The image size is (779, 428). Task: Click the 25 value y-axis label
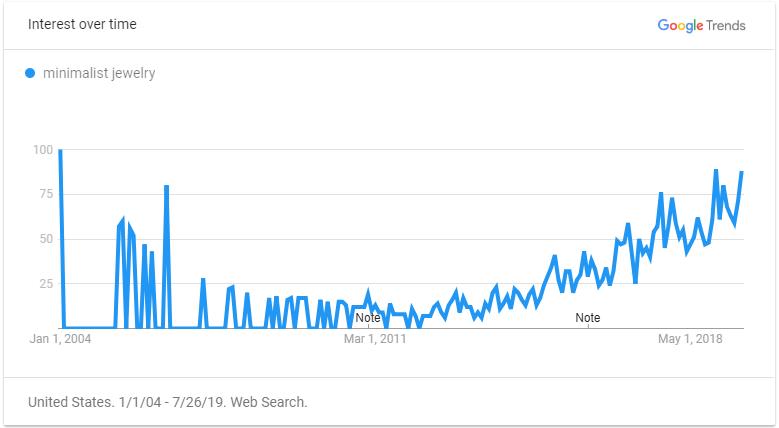(x=46, y=283)
